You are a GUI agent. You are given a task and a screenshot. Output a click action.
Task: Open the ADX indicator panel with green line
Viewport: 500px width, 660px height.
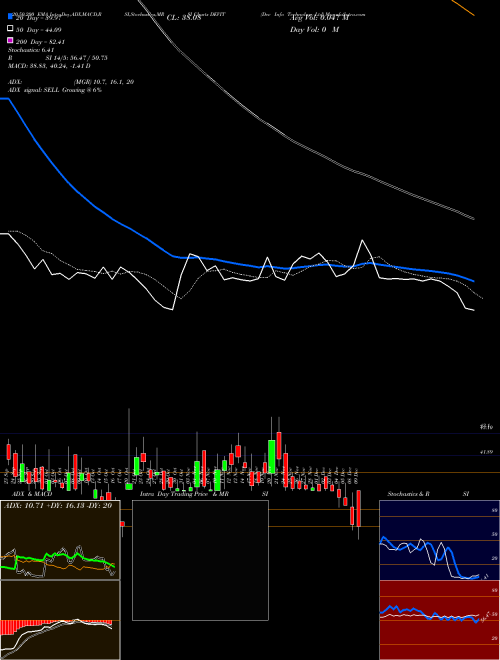[x=60, y=540]
